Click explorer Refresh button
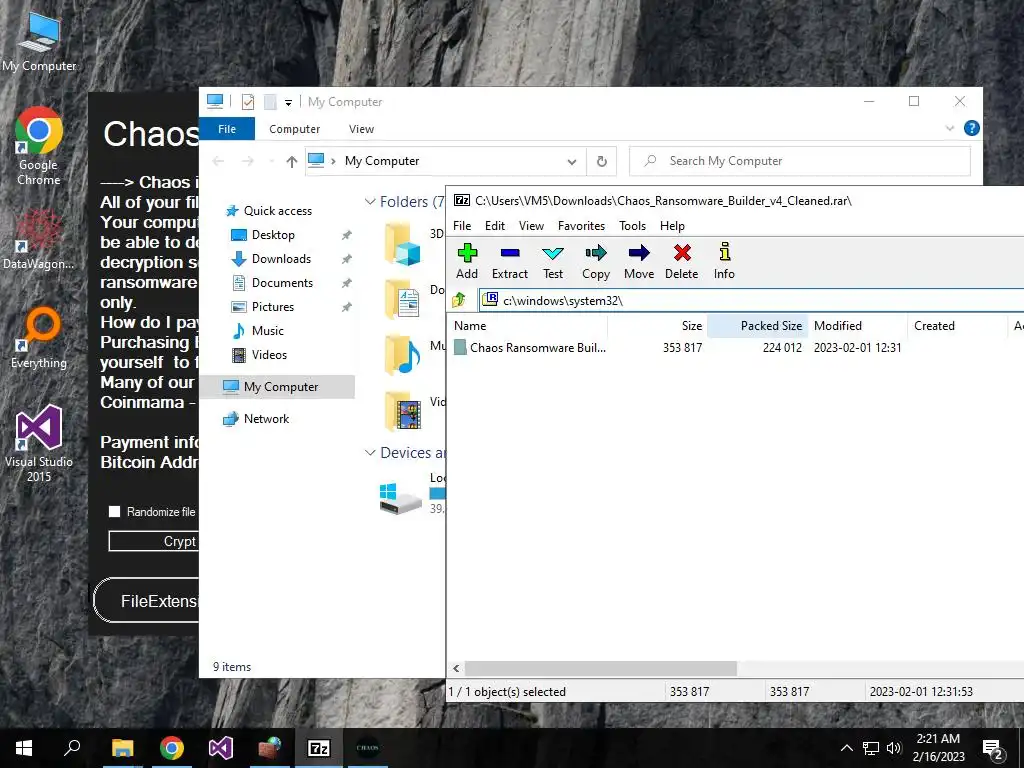 click(601, 161)
